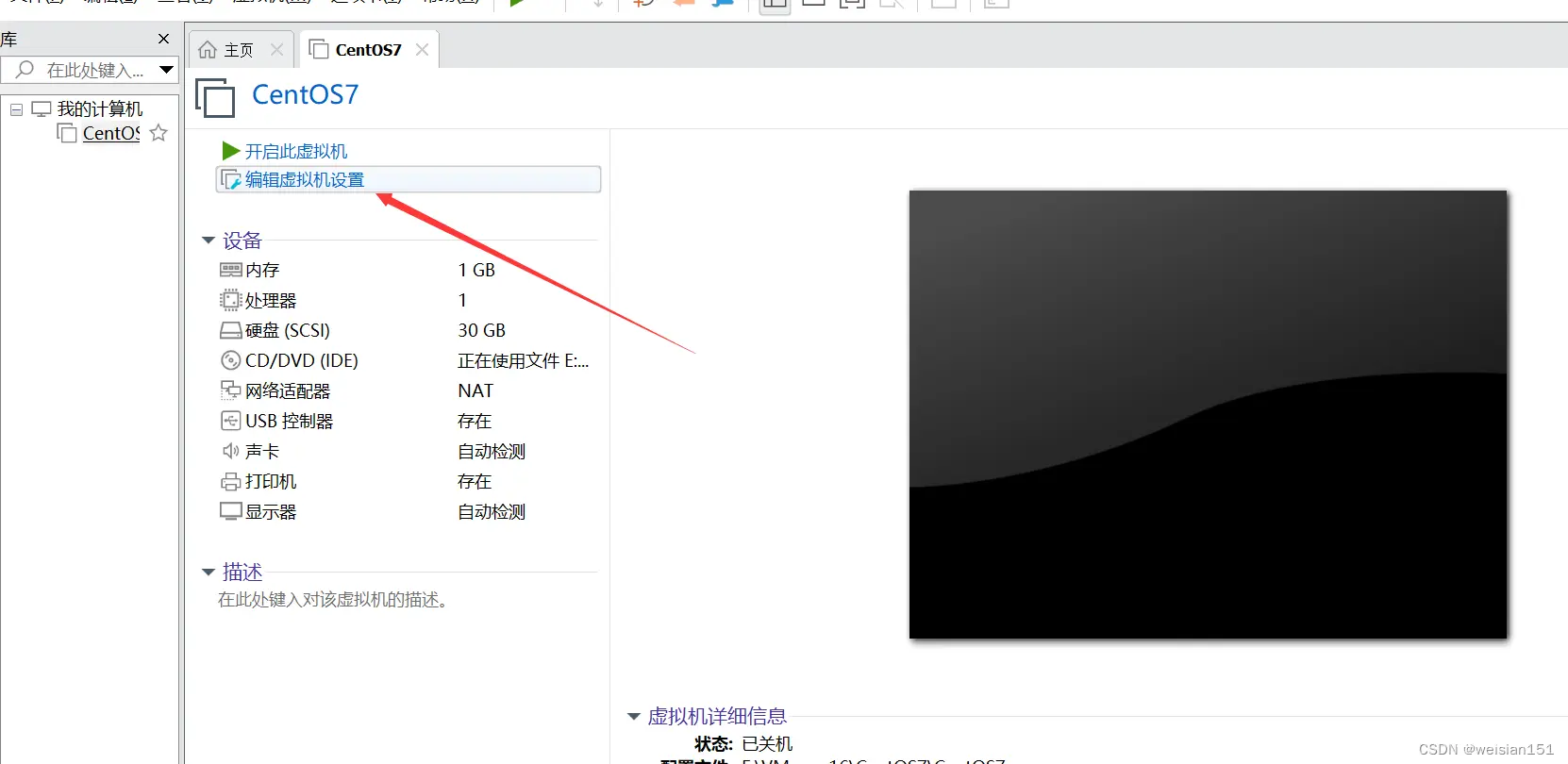Click the sound card value 自动检测
The image size is (1568, 764).
(x=492, y=451)
